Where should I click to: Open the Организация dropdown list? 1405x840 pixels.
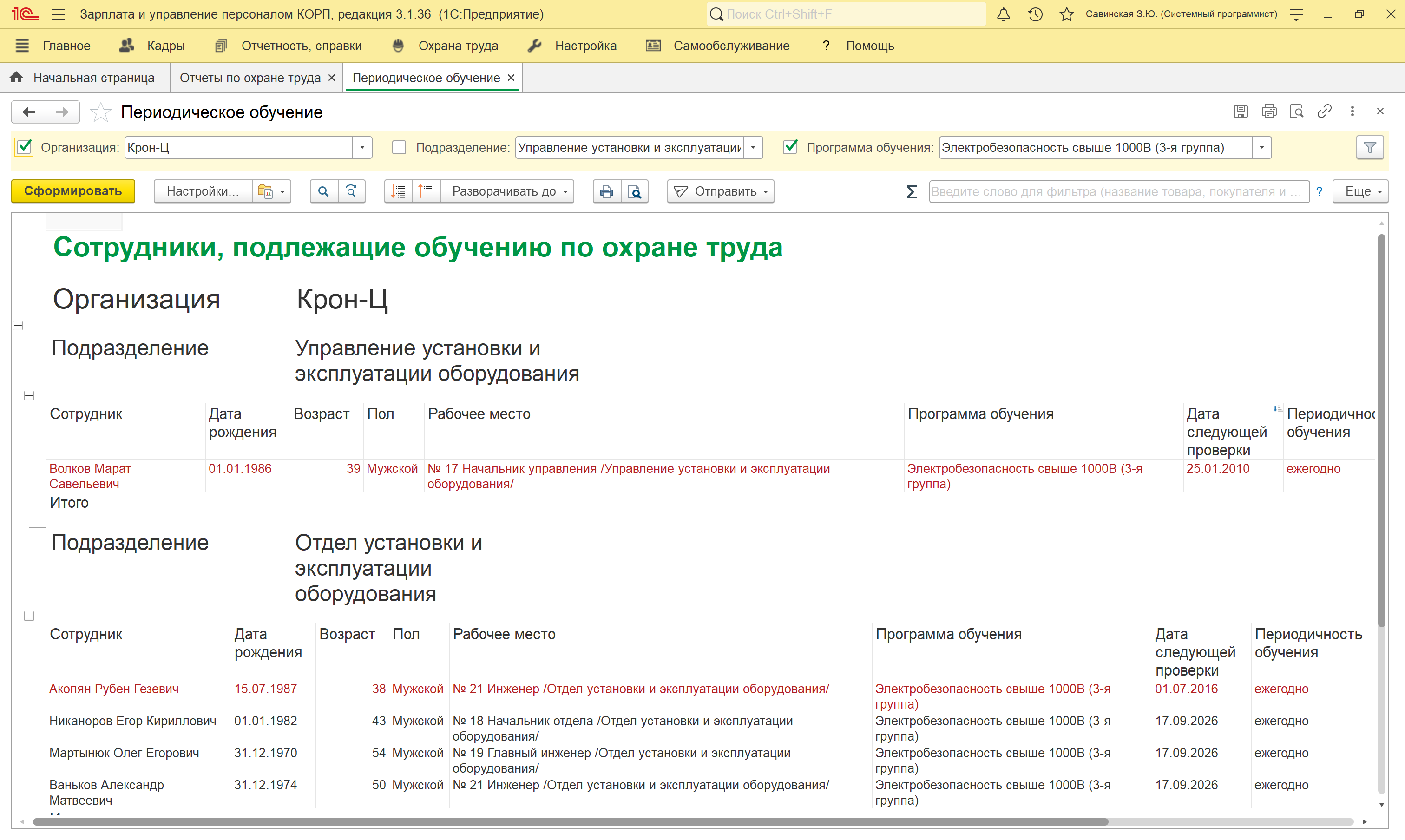362,148
